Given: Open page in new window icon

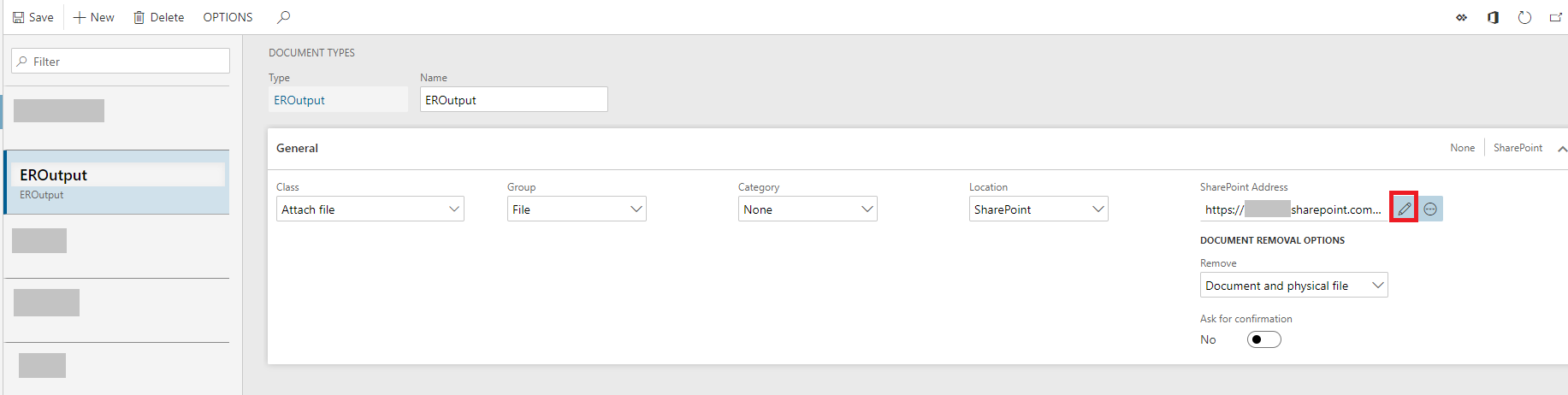Looking at the screenshot, I should (x=1555, y=17).
